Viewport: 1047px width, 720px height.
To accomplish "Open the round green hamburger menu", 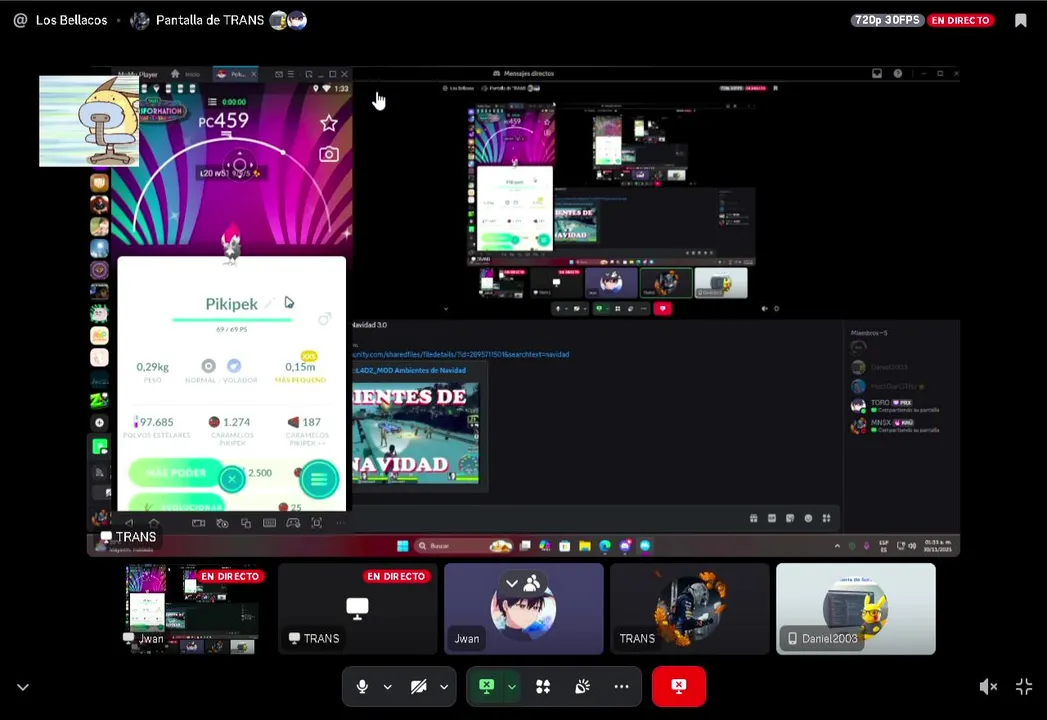I will point(319,479).
